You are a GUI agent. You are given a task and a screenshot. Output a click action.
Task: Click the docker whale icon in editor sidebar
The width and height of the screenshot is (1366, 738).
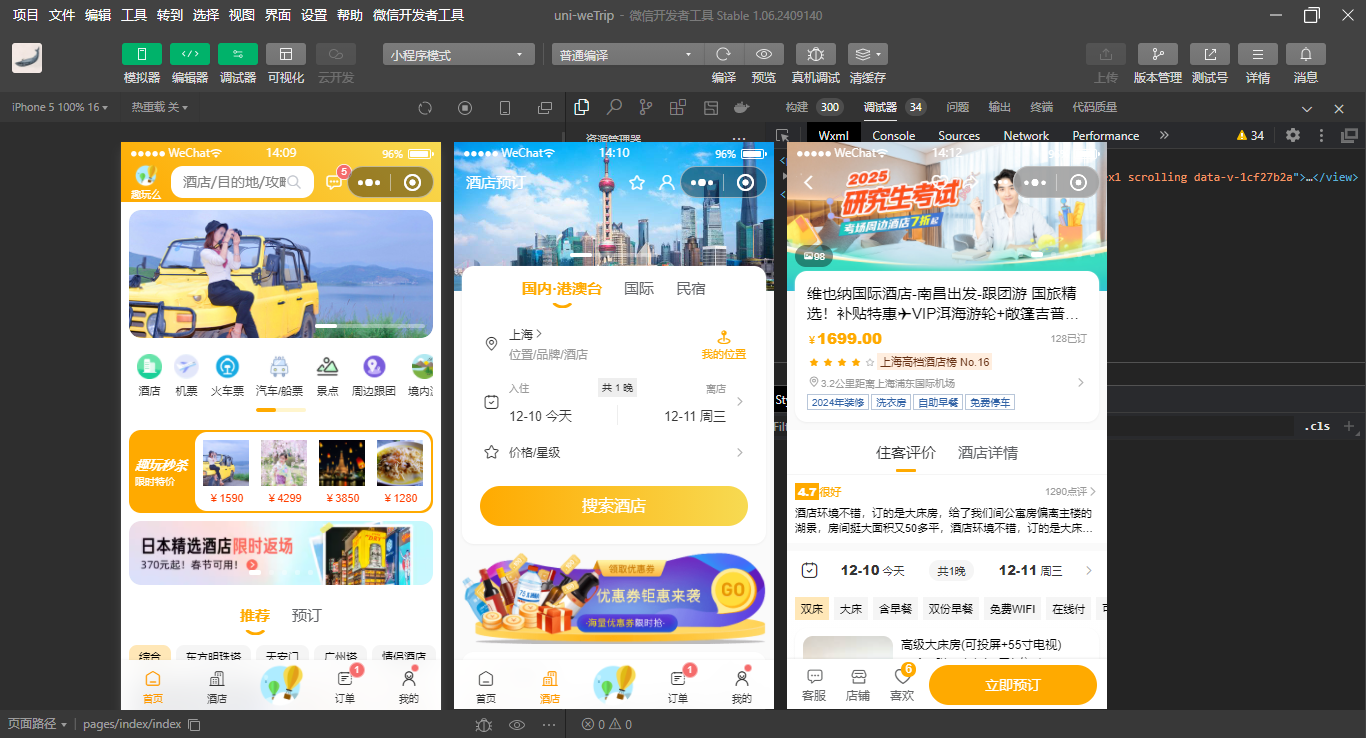coord(742,107)
